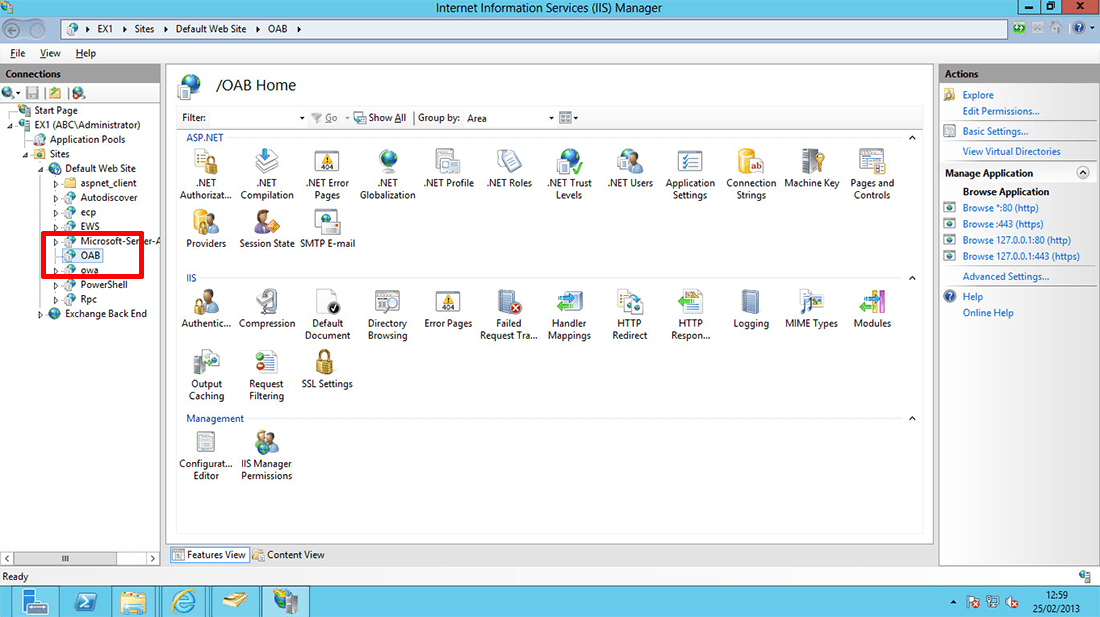
Task: Open Session State settings
Action: click(267, 229)
